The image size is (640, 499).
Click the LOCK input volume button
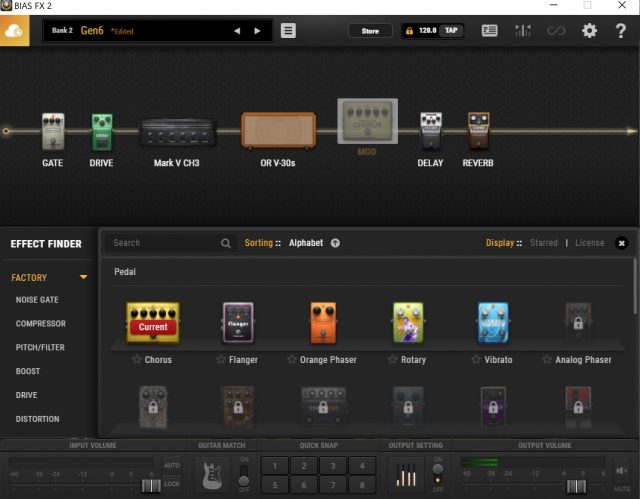point(172,484)
